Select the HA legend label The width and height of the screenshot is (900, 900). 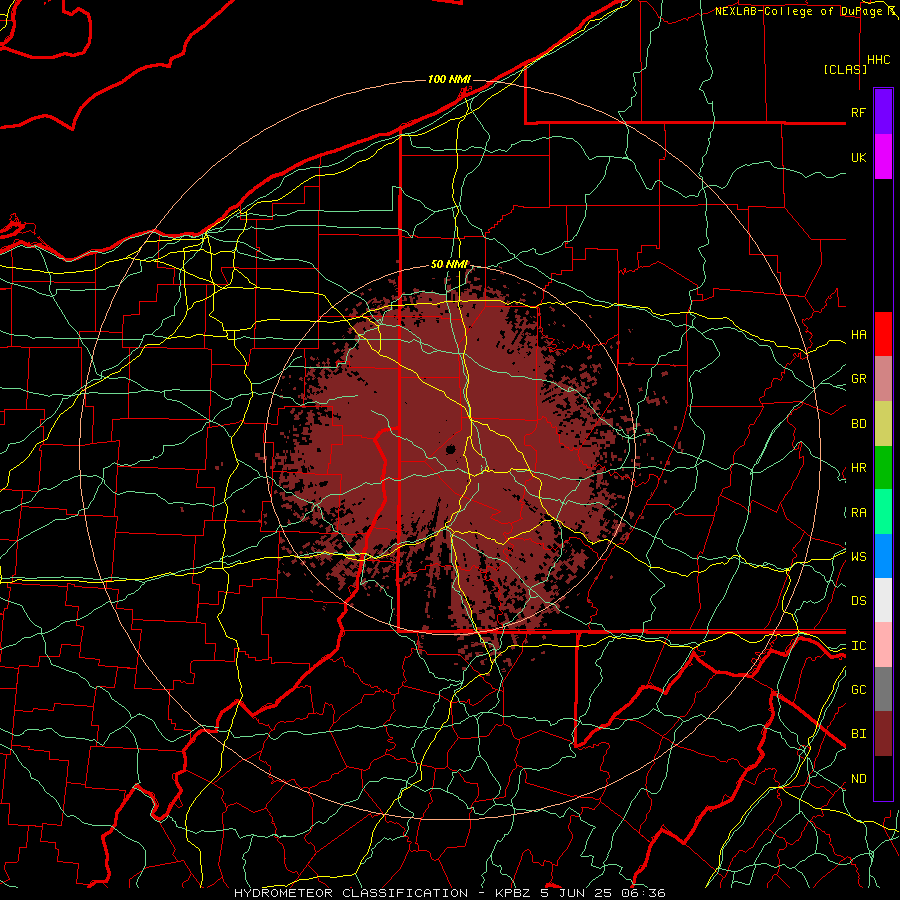coord(858,335)
